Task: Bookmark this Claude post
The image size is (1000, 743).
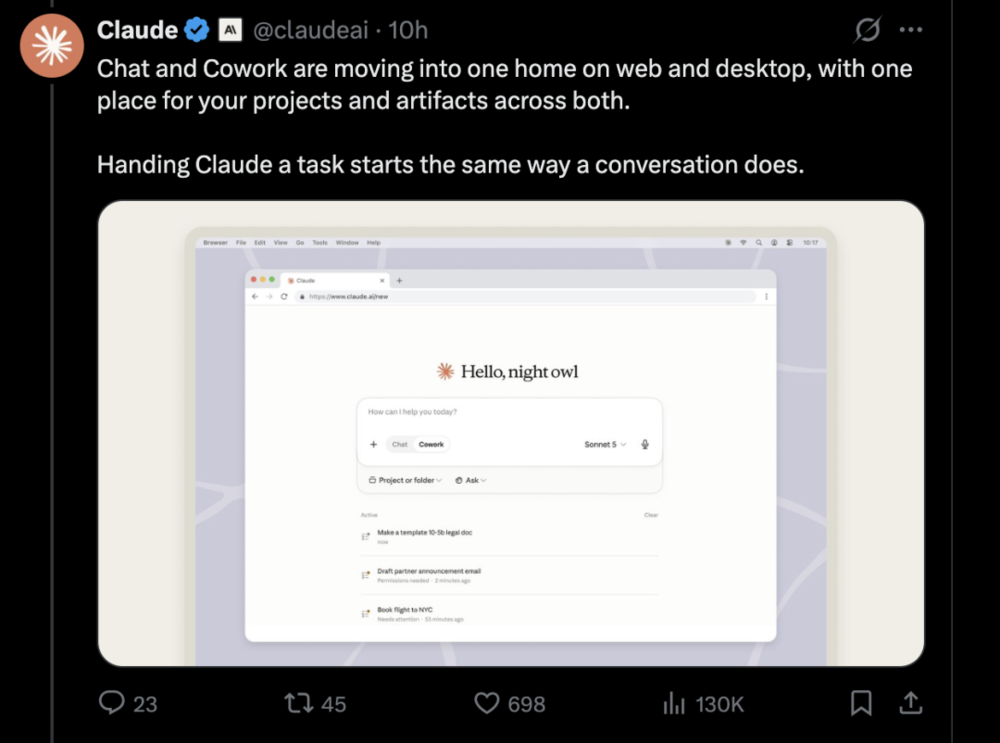Action: point(861,703)
